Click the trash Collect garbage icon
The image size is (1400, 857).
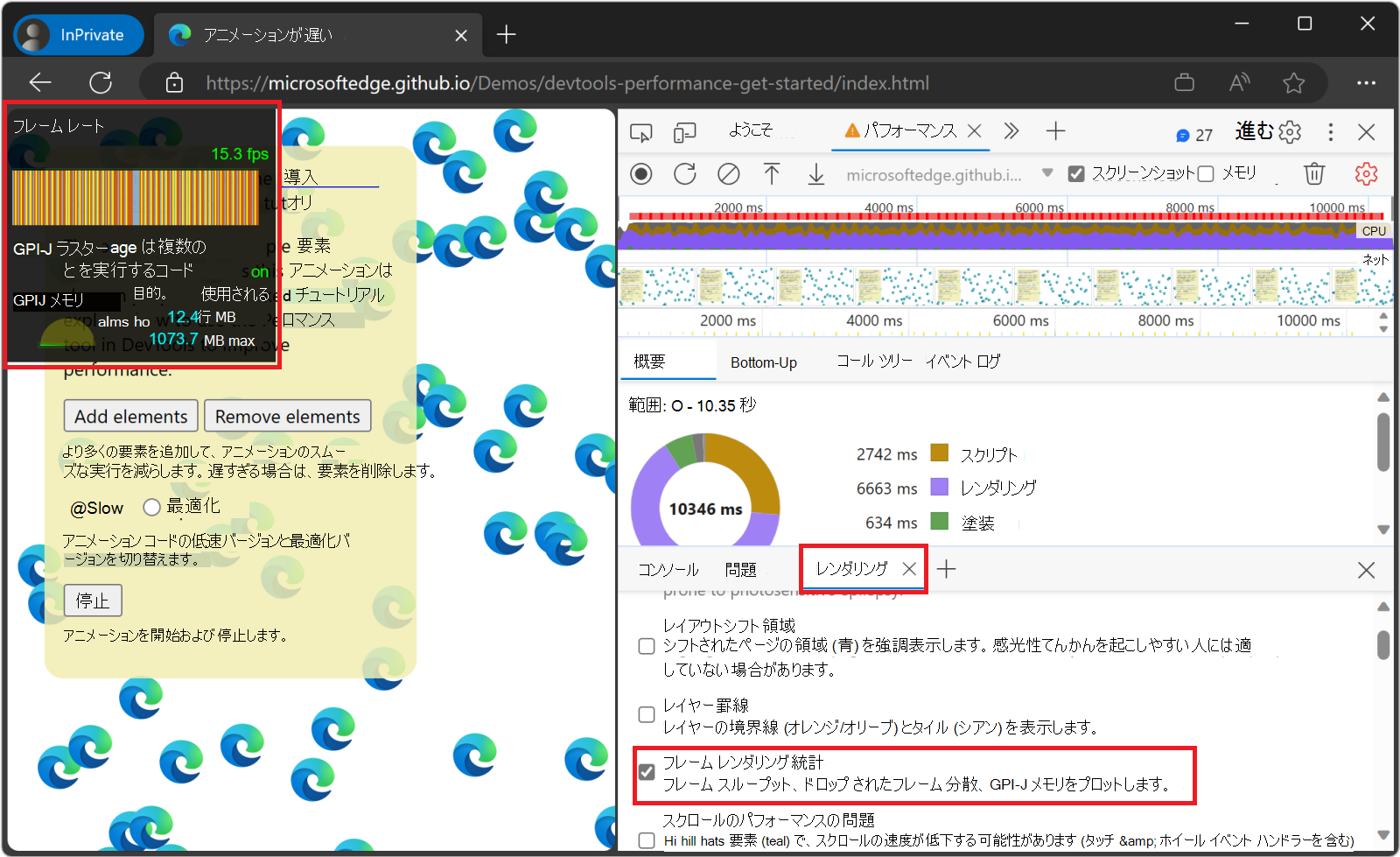coord(1314,174)
